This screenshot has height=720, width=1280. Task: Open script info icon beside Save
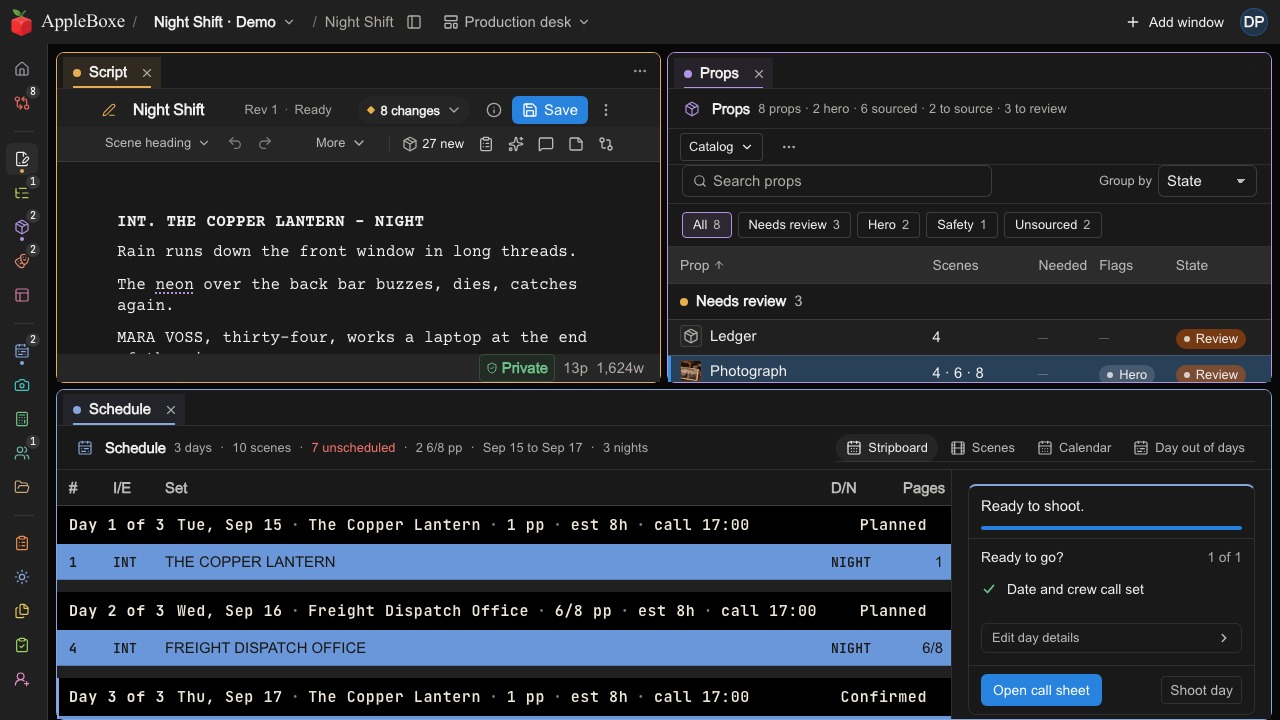[493, 110]
